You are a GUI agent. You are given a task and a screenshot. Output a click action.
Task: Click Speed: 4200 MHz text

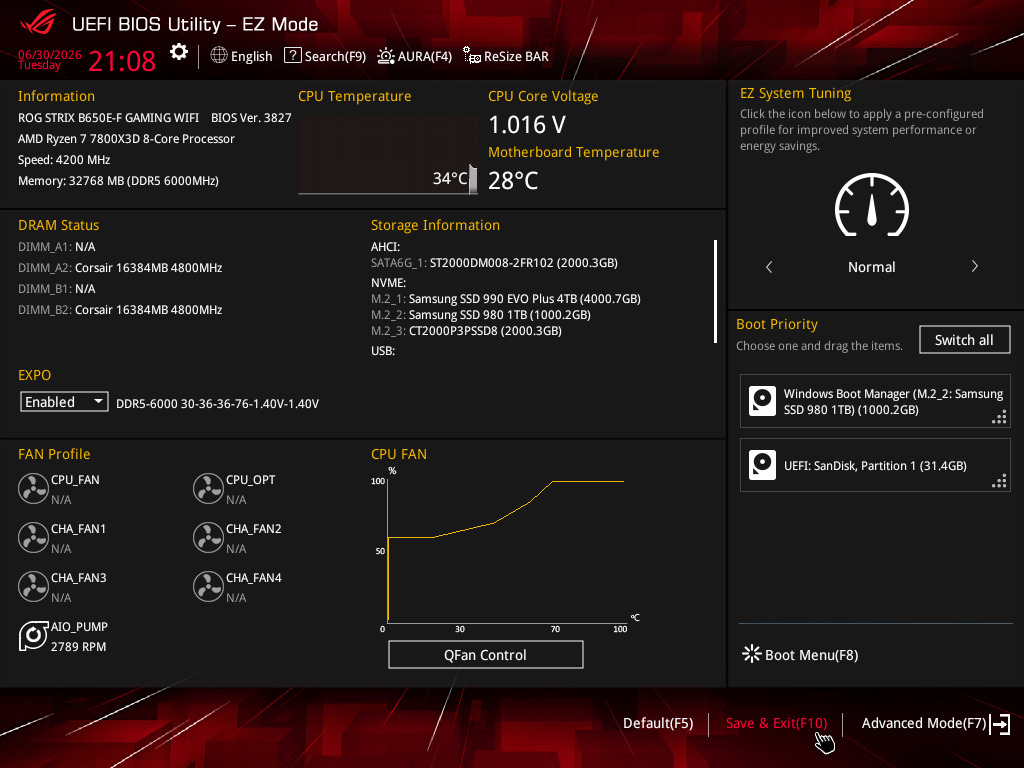[x=64, y=160]
